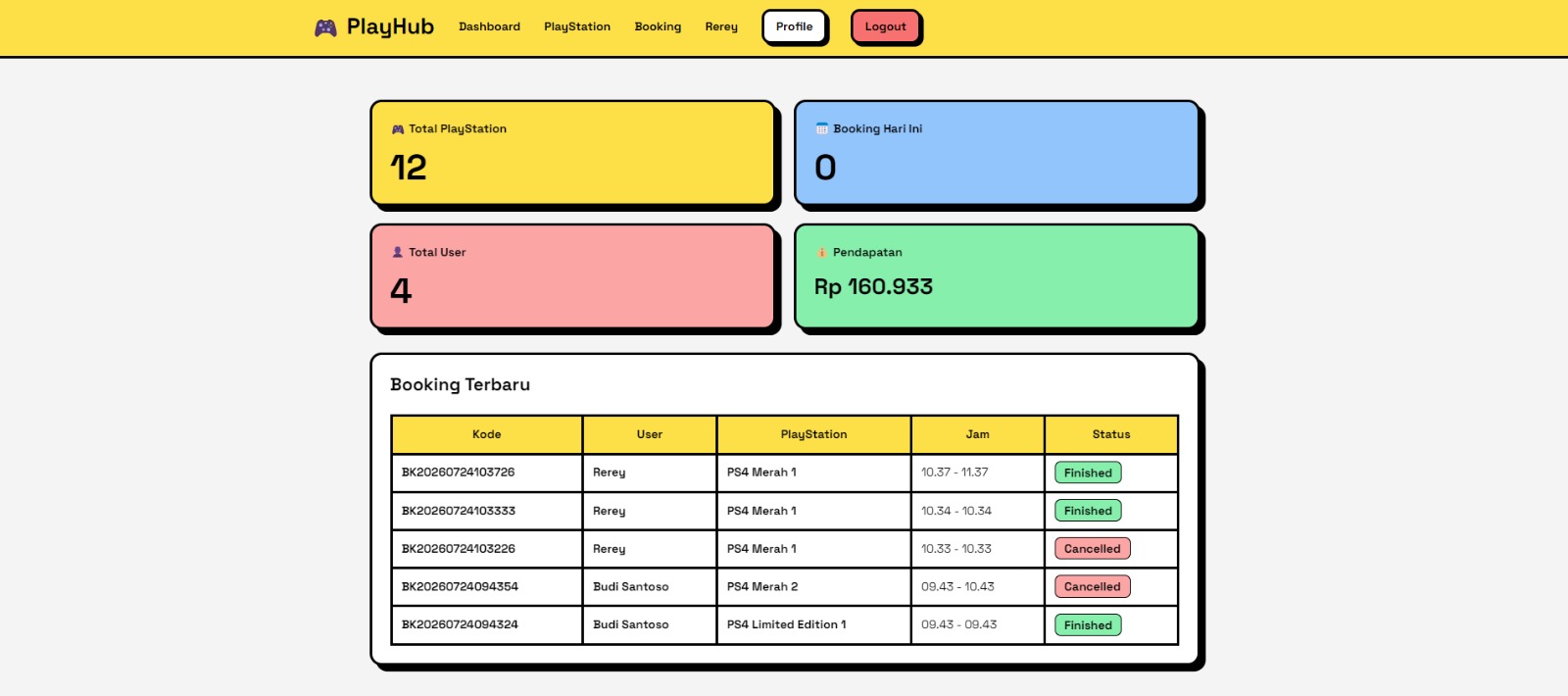Click the Rp 160.933 revenue value
Screen dimensions: 1568x696
point(873,287)
